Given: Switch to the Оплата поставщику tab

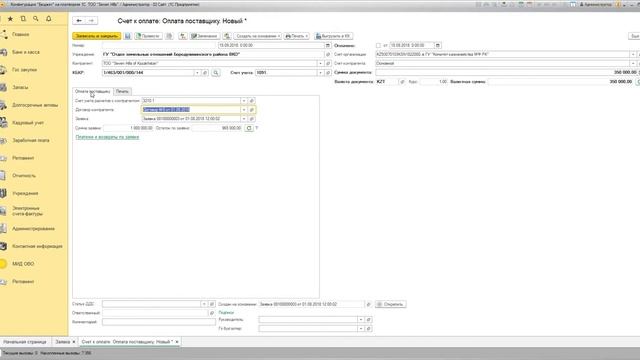Looking at the screenshot, I should tap(93, 91).
